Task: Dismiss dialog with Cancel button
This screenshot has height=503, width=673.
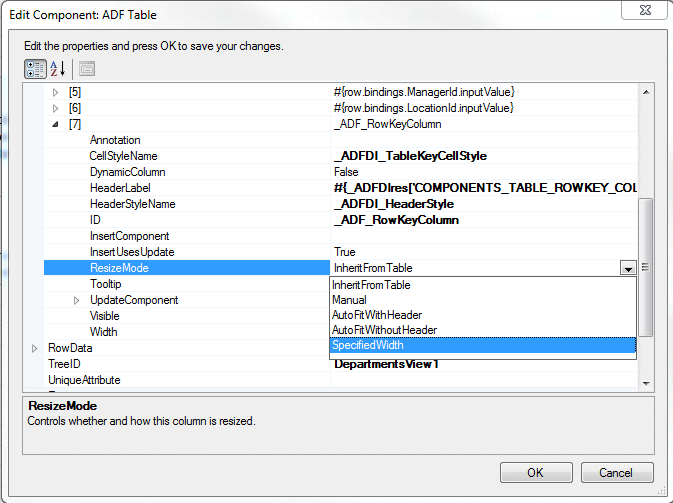Action: click(617, 473)
